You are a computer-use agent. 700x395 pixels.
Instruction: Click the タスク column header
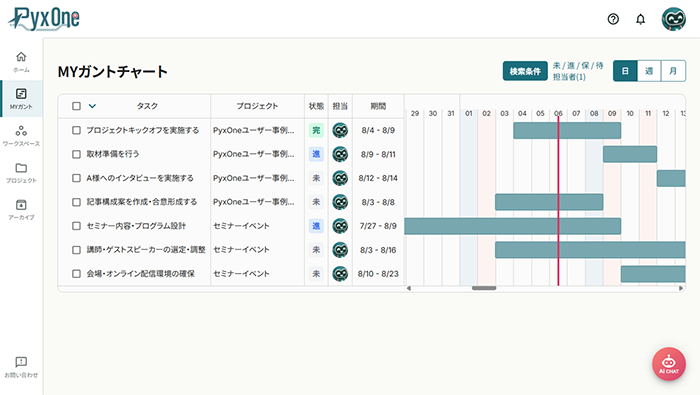[147, 106]
